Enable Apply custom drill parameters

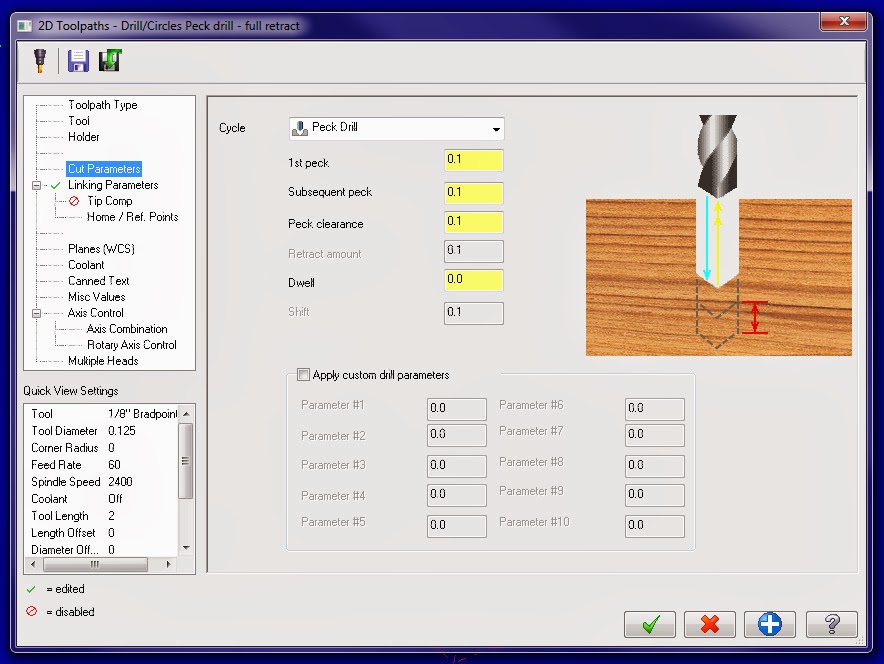[303, 375]
